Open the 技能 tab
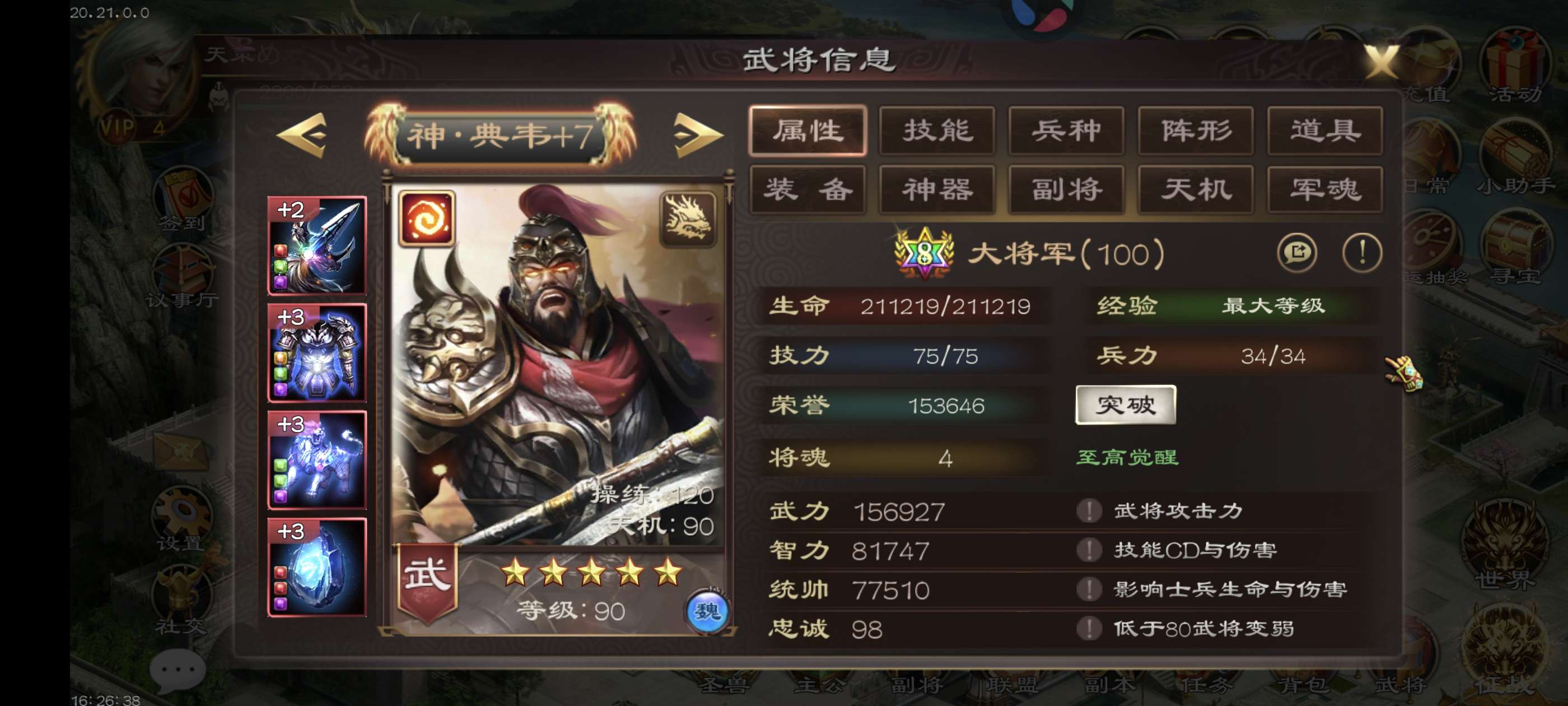 [x=937, y=131]
